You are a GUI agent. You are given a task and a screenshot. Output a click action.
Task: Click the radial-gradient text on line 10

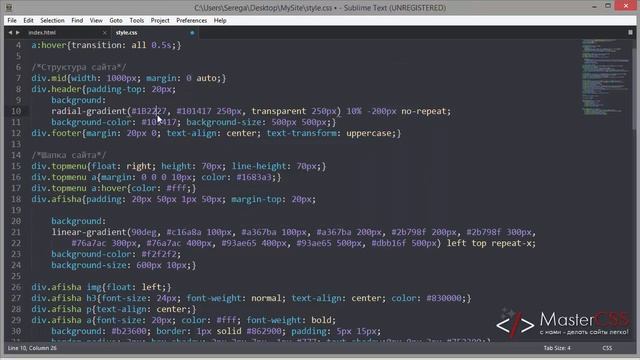pos(89,111)
